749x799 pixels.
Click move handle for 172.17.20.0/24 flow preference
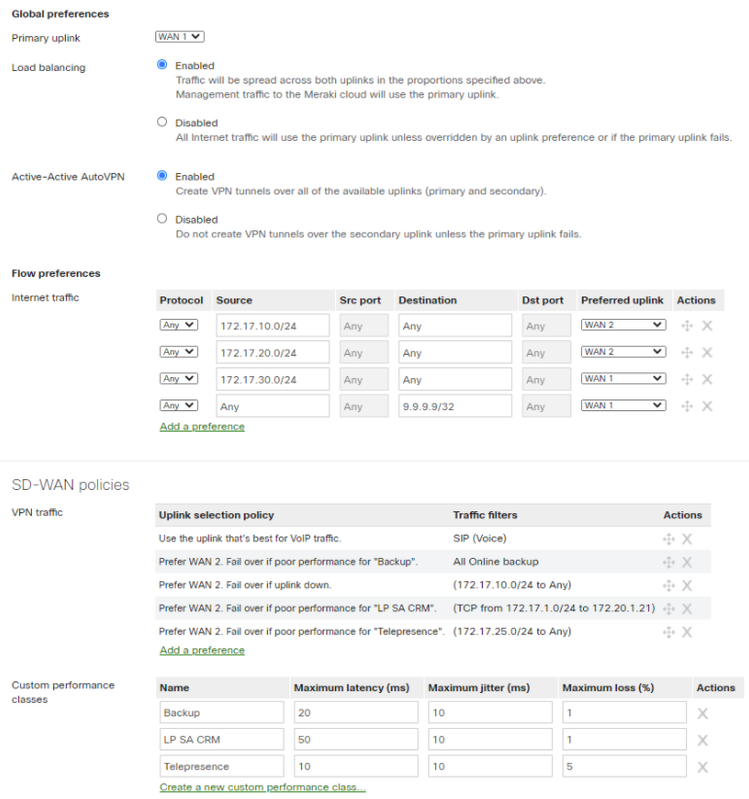687,352
